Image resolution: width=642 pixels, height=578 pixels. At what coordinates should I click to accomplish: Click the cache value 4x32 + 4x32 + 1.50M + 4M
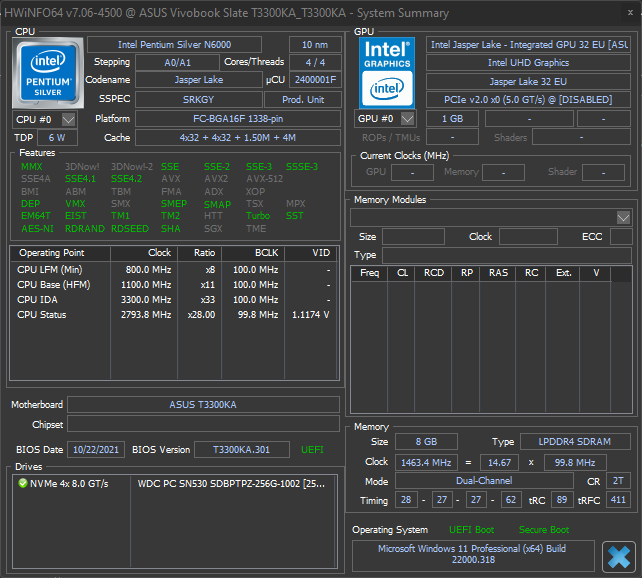click(x=238, y=138)
